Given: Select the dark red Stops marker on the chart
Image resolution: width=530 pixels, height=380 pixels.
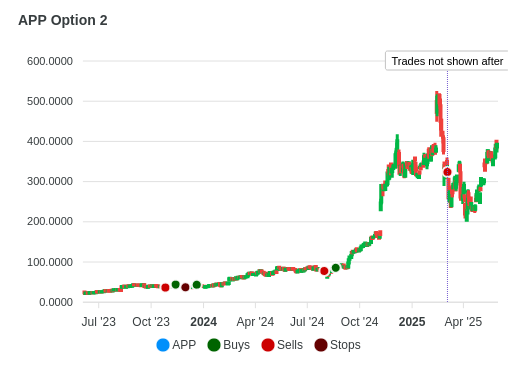Looking at the screenshot, I should [185, 287].
